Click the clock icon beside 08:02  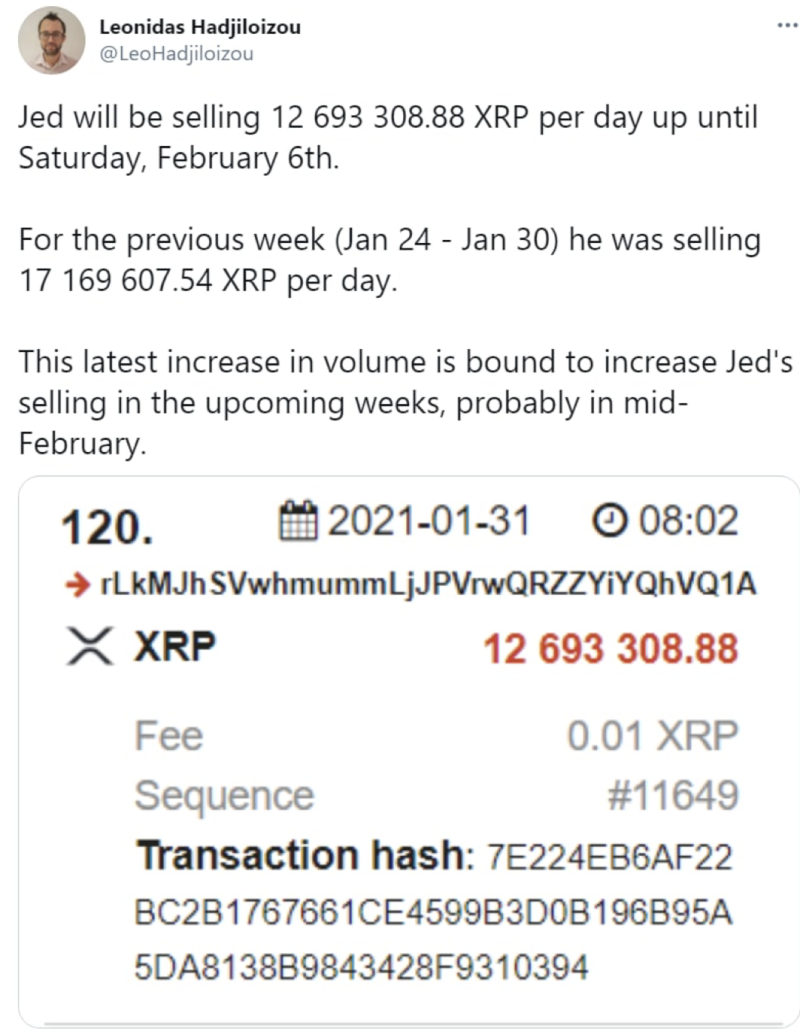(610, 520)
